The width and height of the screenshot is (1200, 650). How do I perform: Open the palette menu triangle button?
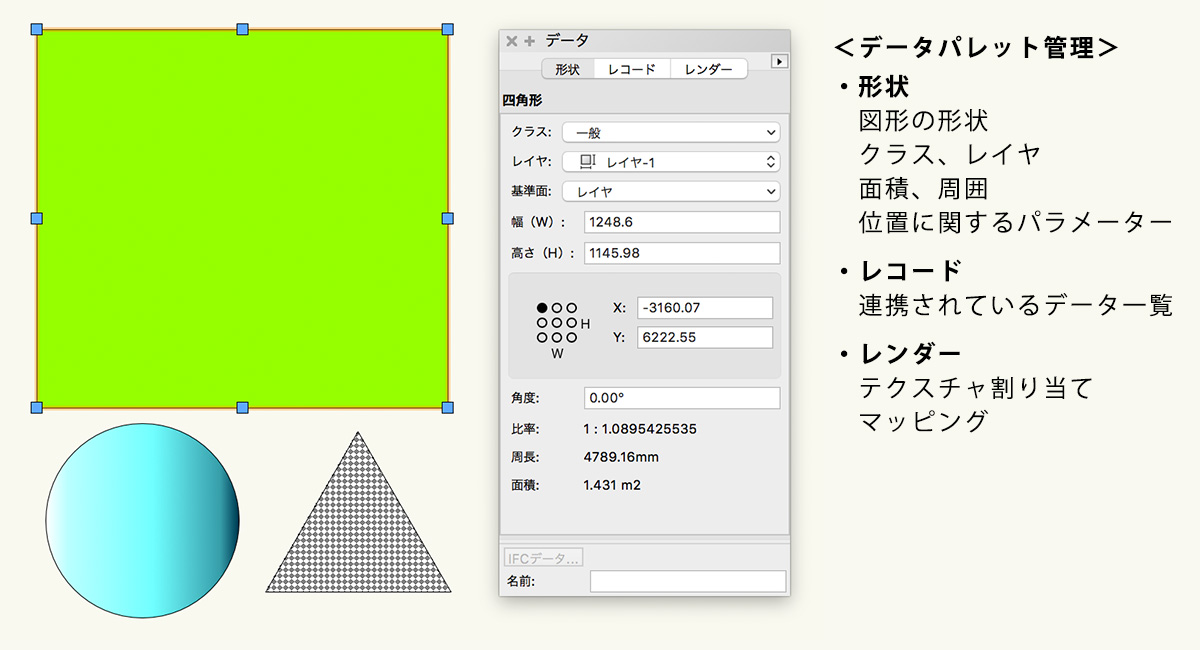point(779,62)
